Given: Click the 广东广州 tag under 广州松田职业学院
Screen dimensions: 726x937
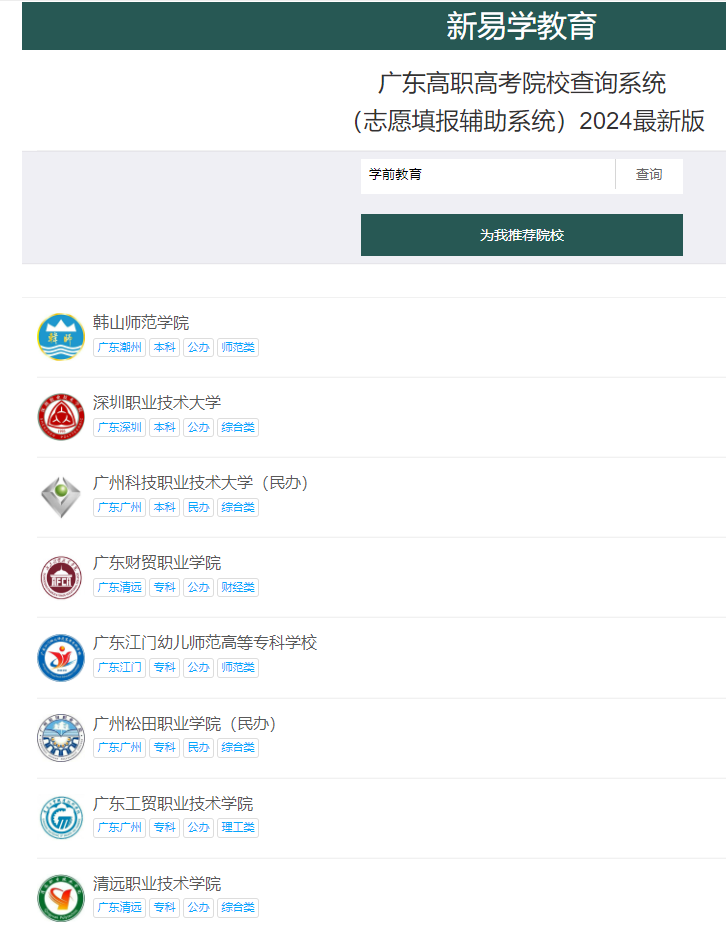Looking at the screenshot, I should pyautogui.click(x=120, y=748).
